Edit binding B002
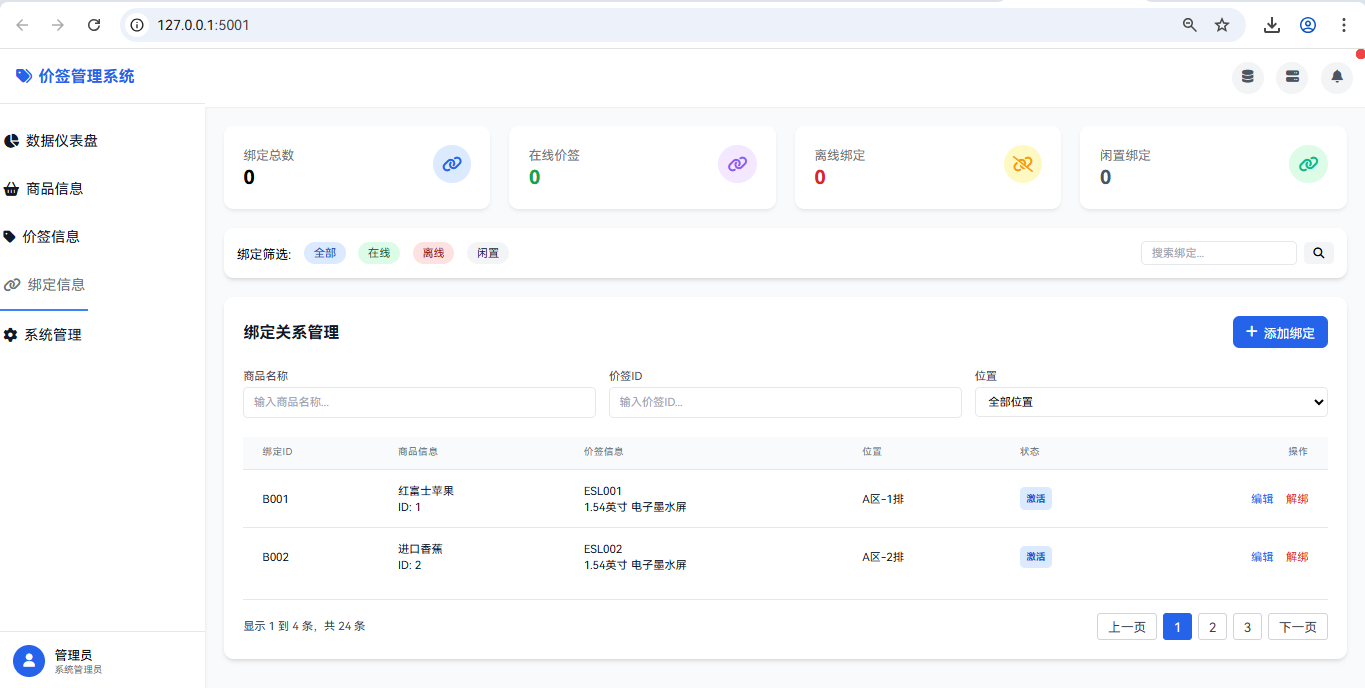1365x688 pixels. [1262, 557]
